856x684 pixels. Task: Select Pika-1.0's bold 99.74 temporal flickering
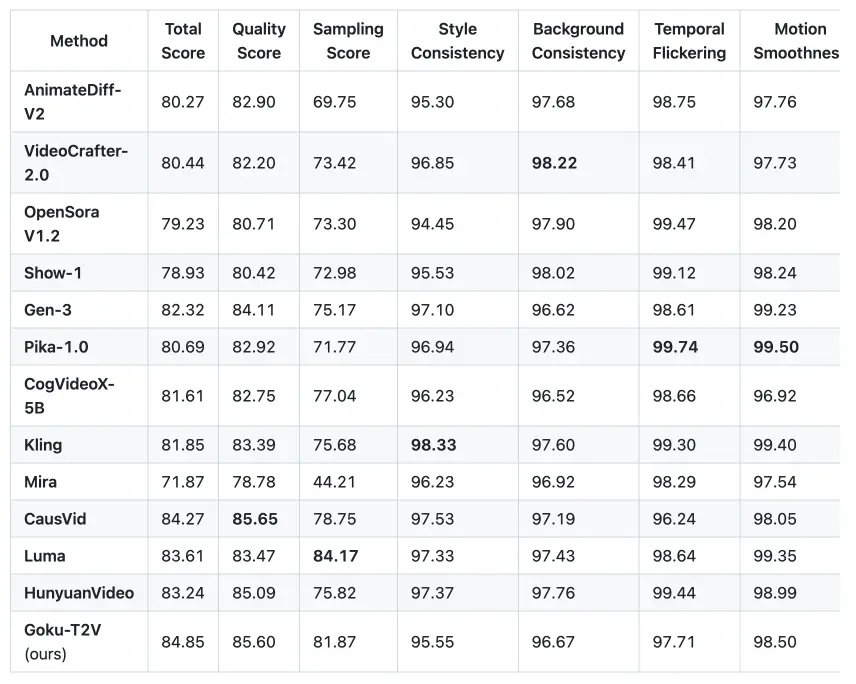click(675, 347)
